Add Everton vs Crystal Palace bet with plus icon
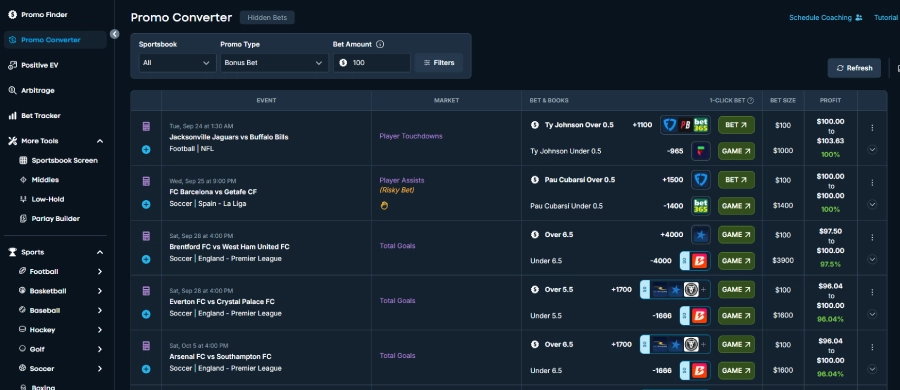The height and width of the screenshot is (390, 900). 146,314
